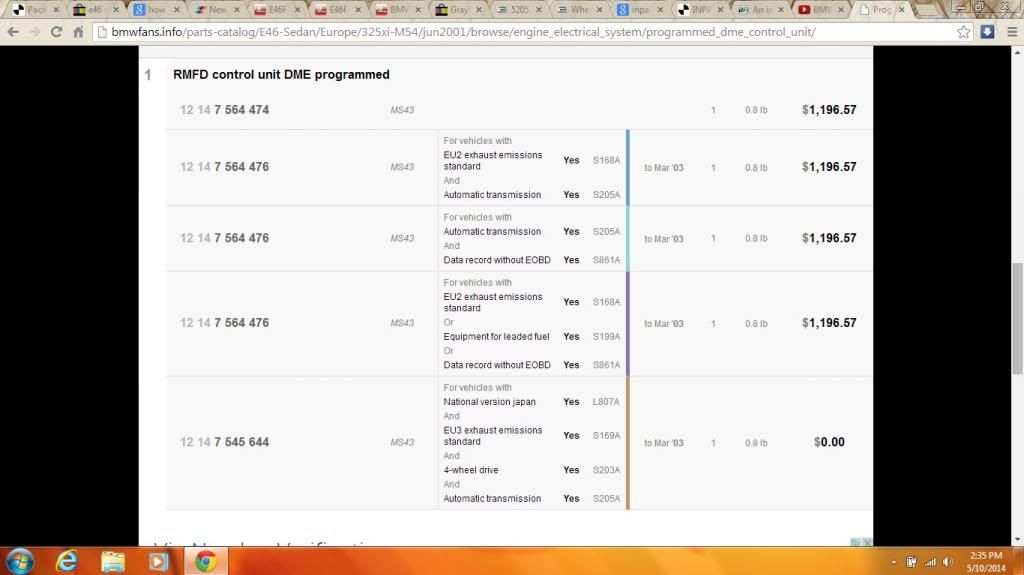
Task: Close the YouTube BMW tab
Action: [841, 10]
